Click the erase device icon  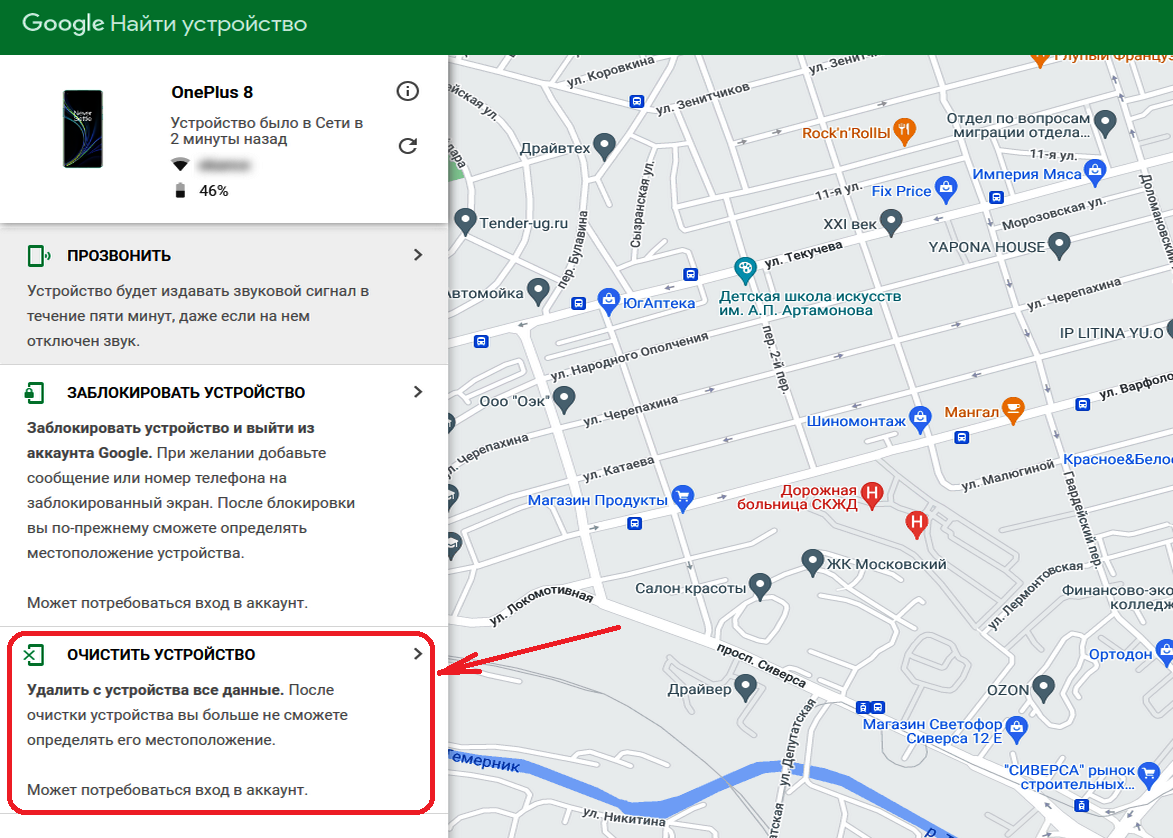34,655
